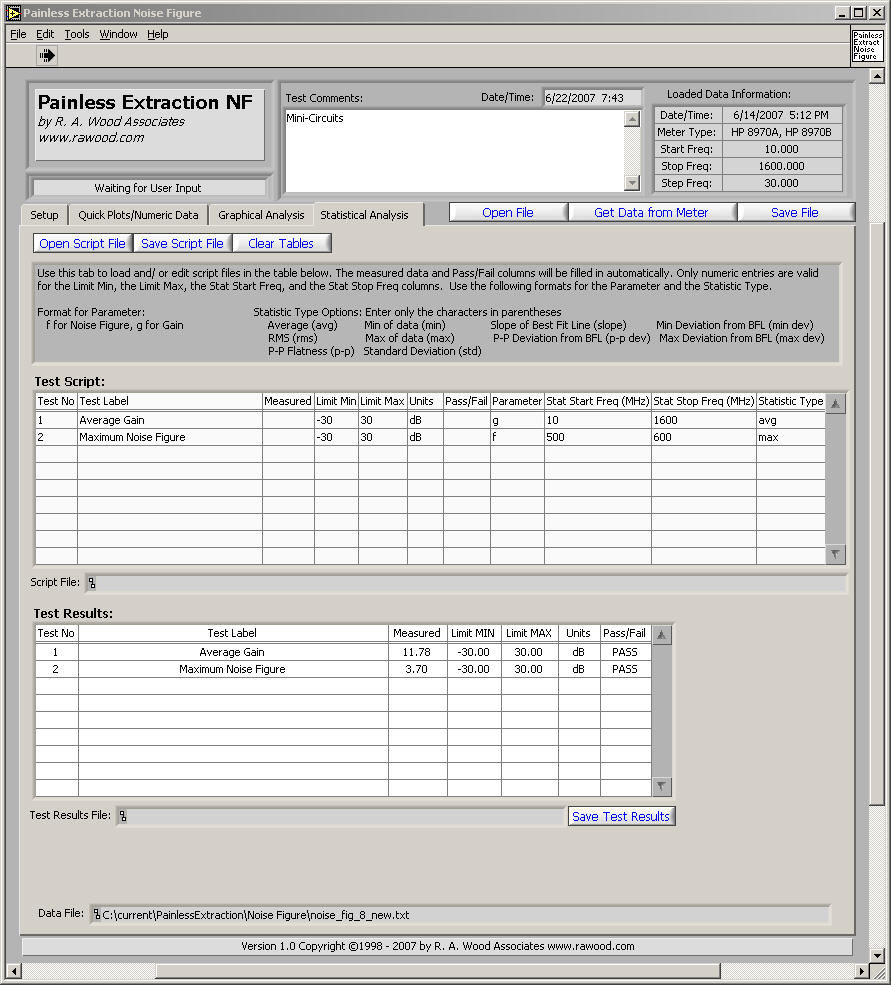Click the www.rawood.com text in logo panel
This screenshot has width=891, height=985.
tap(91, 138)
